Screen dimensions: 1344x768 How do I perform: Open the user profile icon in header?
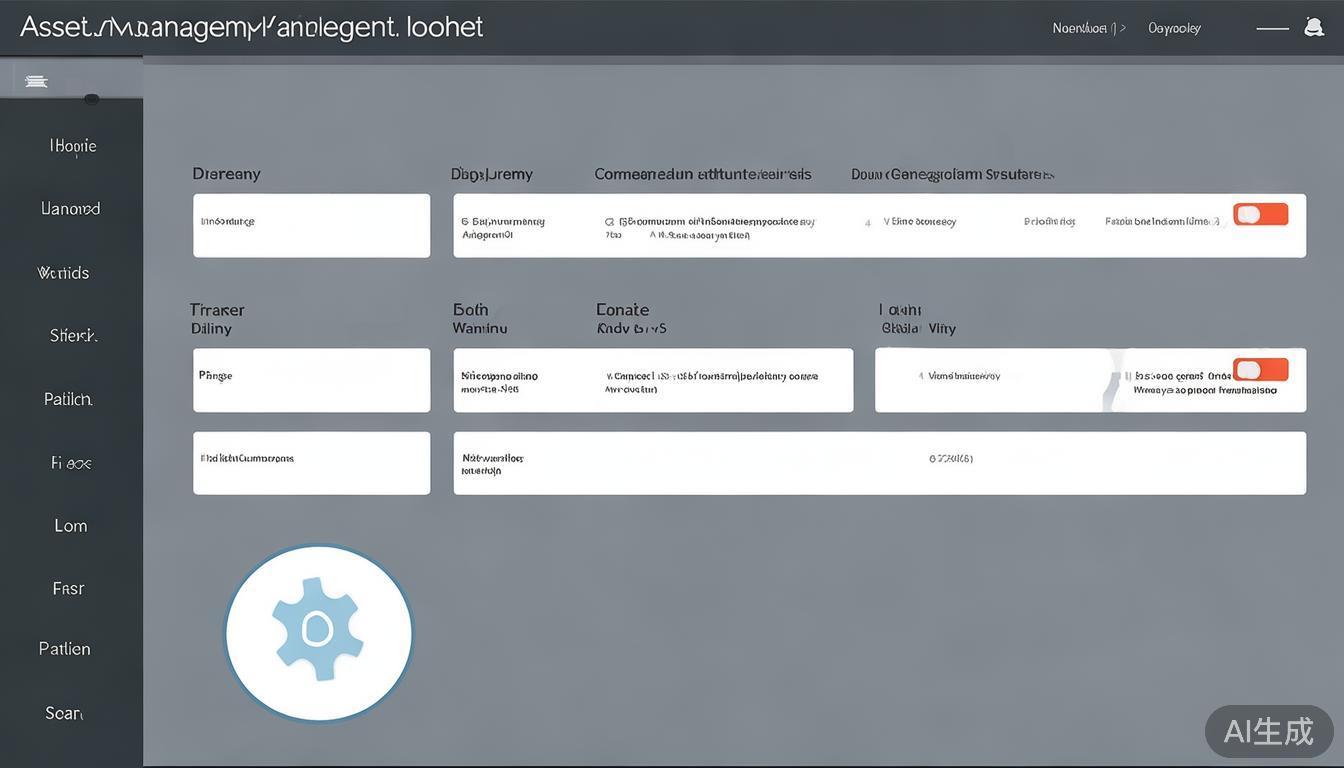tap(1313, 27)
